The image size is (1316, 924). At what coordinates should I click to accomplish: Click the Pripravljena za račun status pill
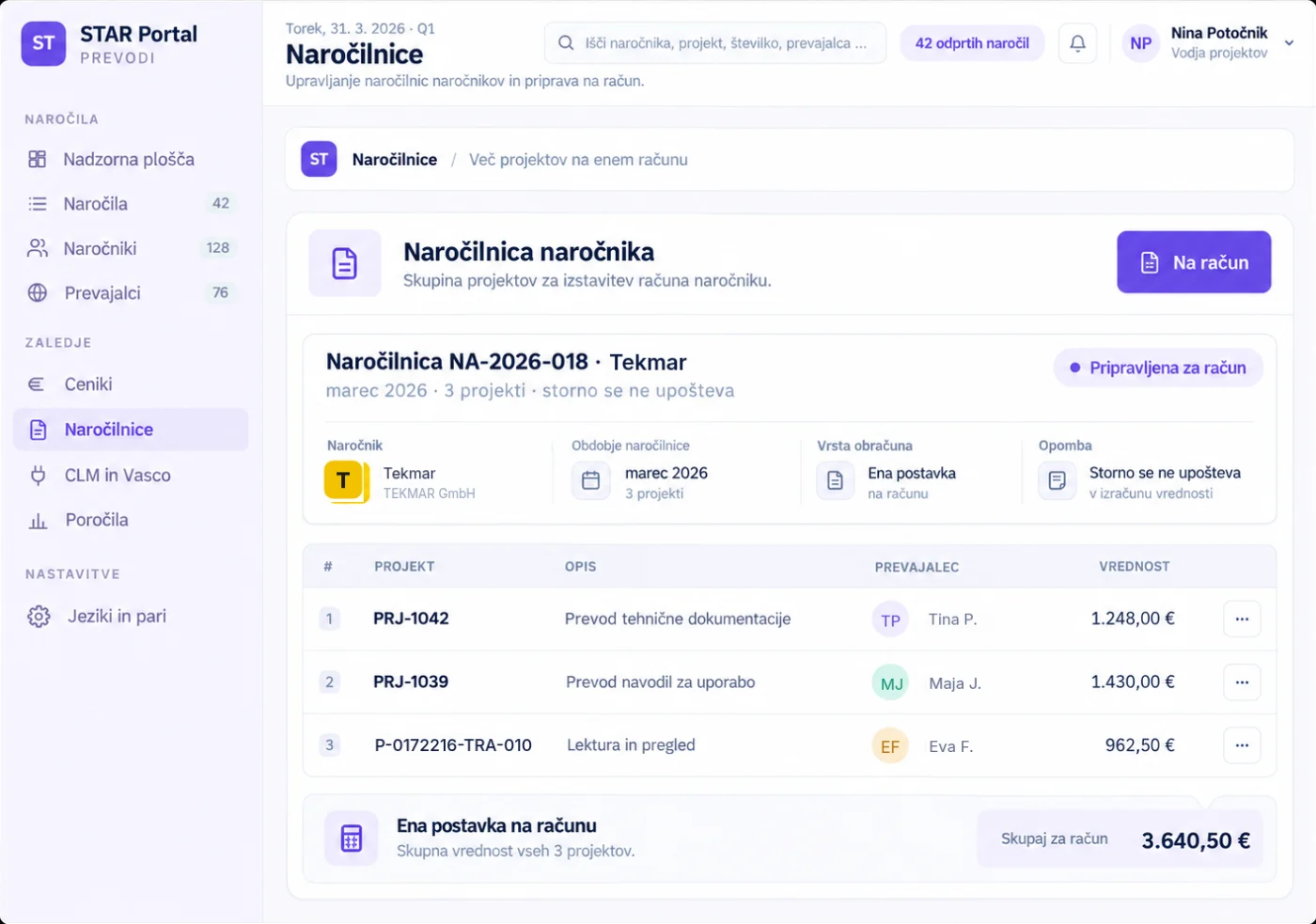1158,368
